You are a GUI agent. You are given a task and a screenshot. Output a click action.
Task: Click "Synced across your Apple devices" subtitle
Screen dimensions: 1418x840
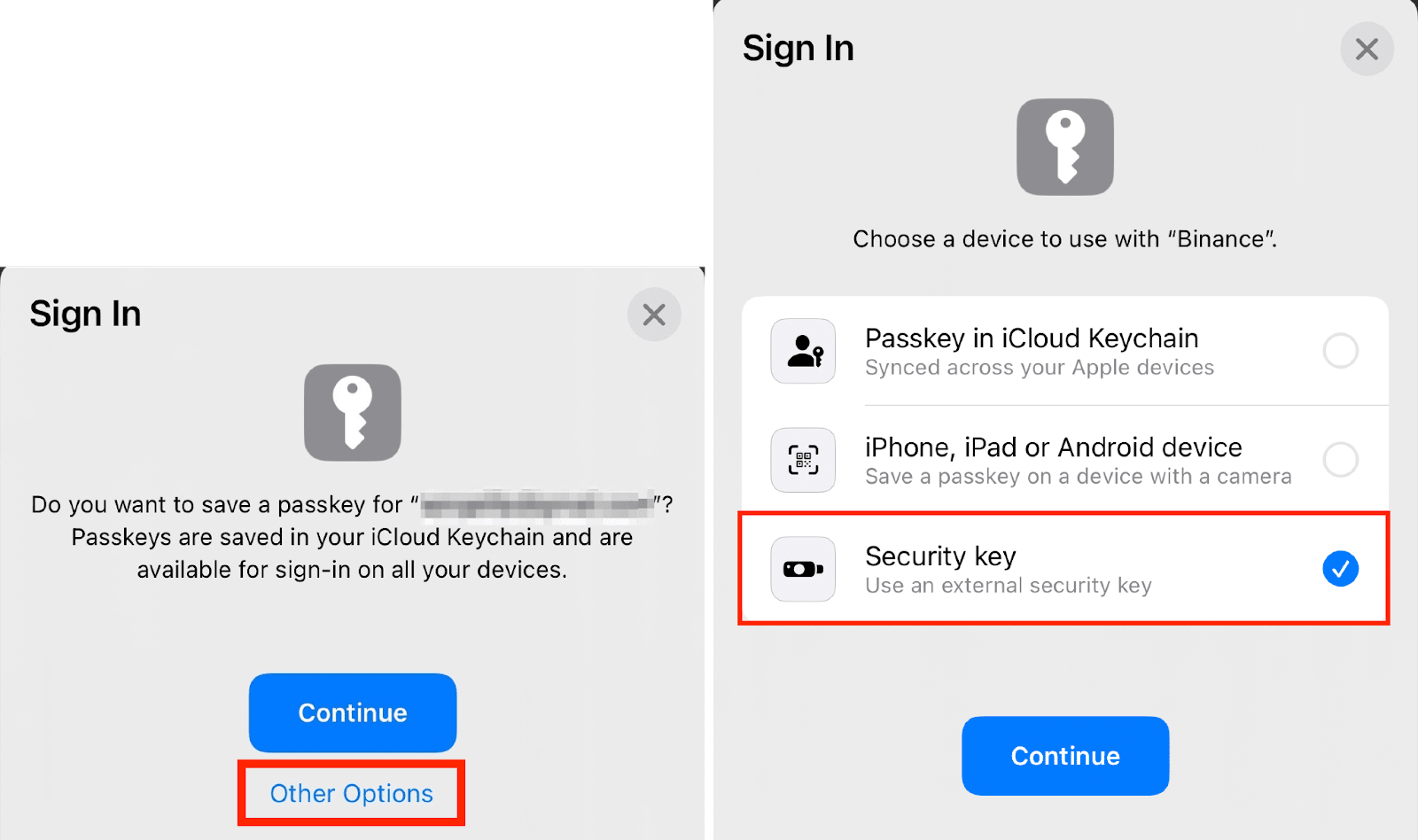coord(1040,368)
